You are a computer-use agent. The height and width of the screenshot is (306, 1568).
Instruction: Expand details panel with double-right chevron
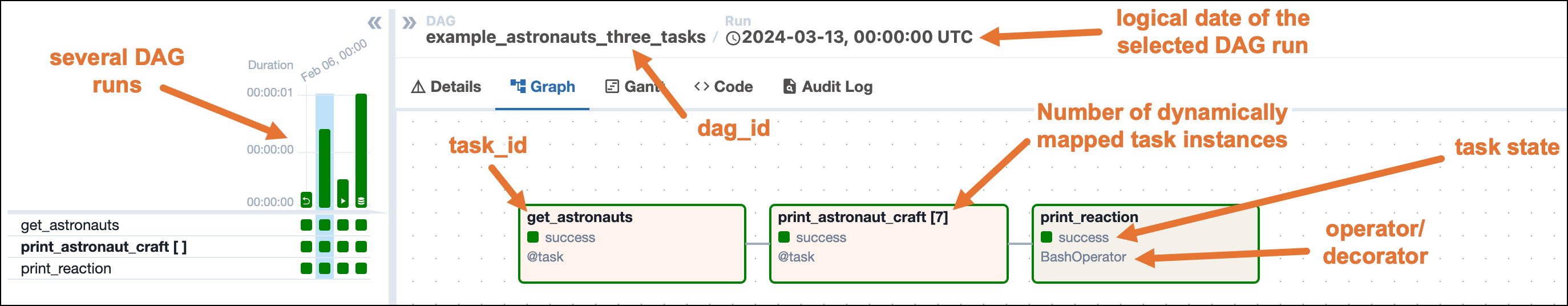pyautogui.click(x=409, y=23)
